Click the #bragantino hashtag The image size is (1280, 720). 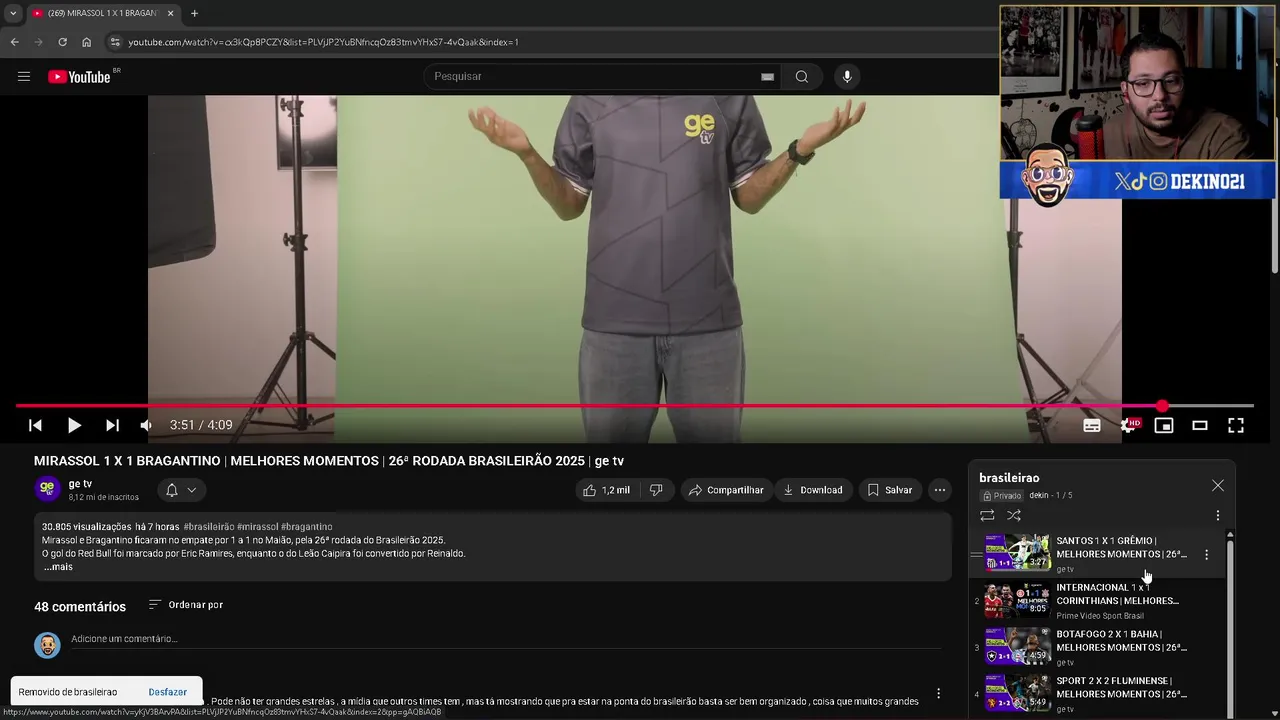[307, 527]
